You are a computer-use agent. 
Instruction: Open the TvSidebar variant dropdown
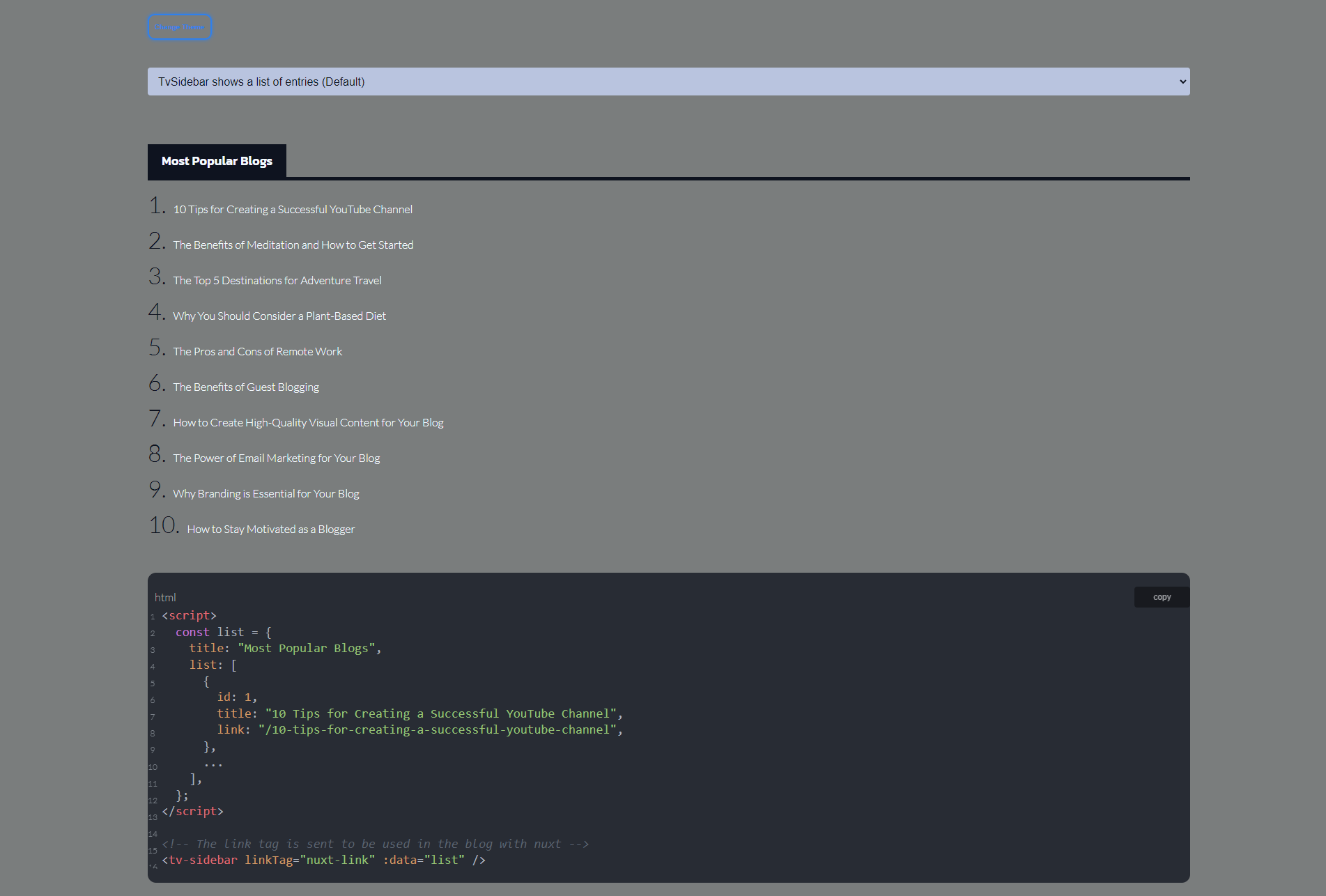[668, 82]
